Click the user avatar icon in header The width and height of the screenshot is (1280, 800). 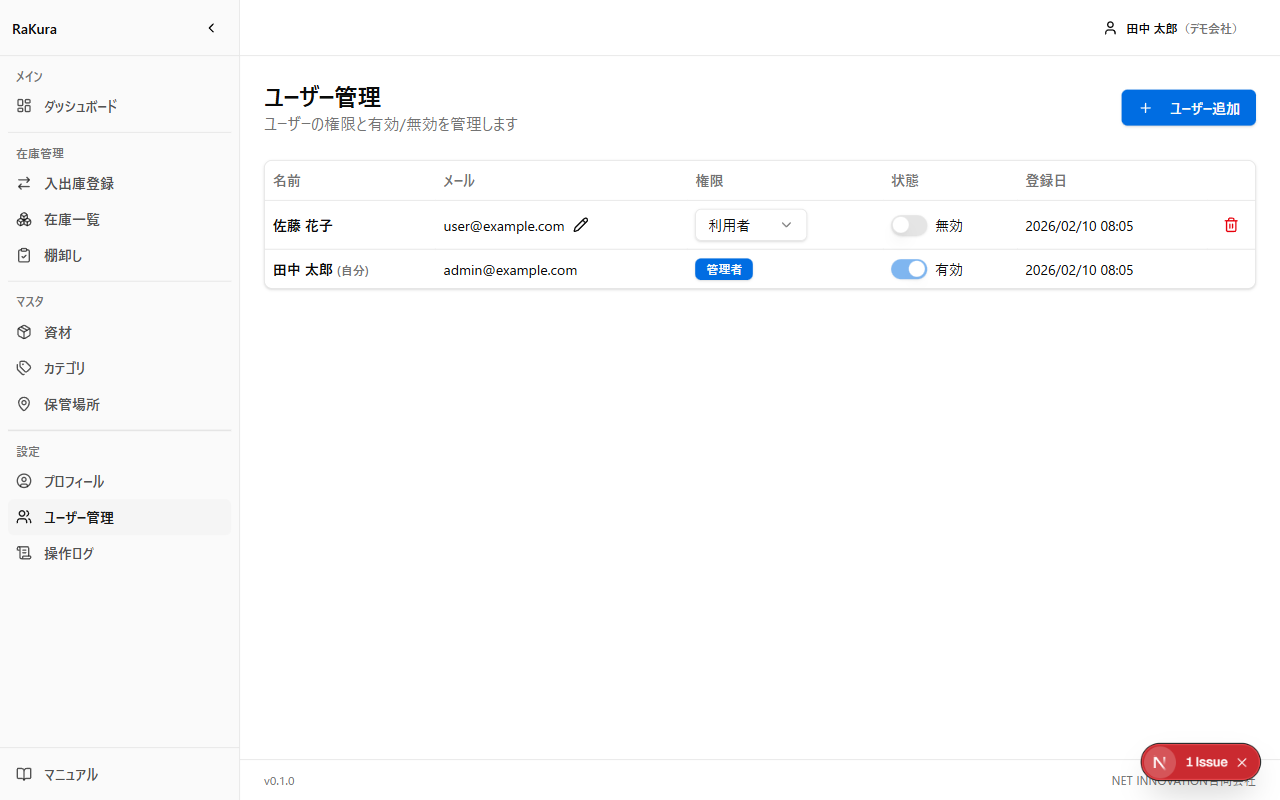click(1110, 28)
